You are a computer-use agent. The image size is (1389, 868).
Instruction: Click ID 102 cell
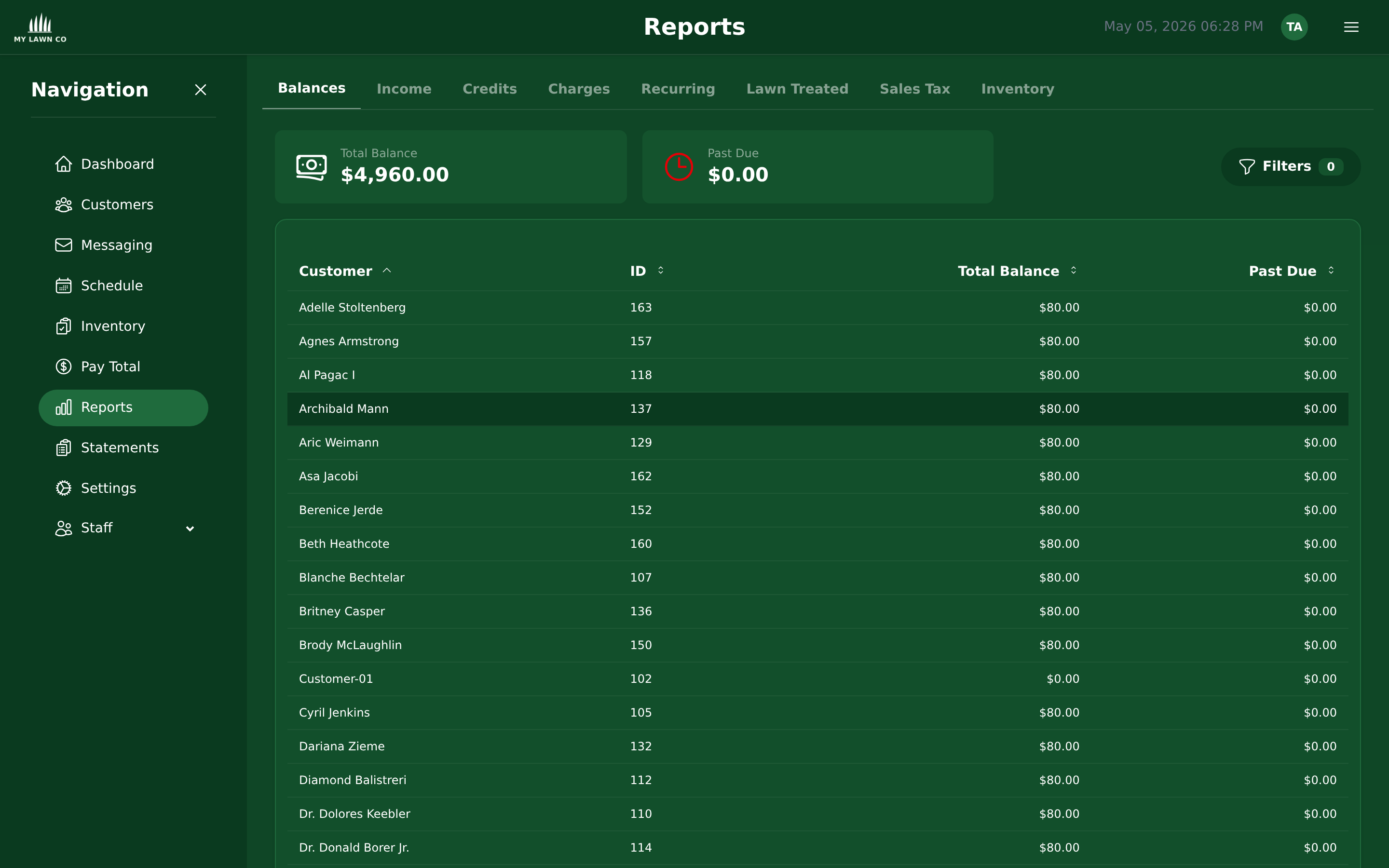[x=641, y=679]
